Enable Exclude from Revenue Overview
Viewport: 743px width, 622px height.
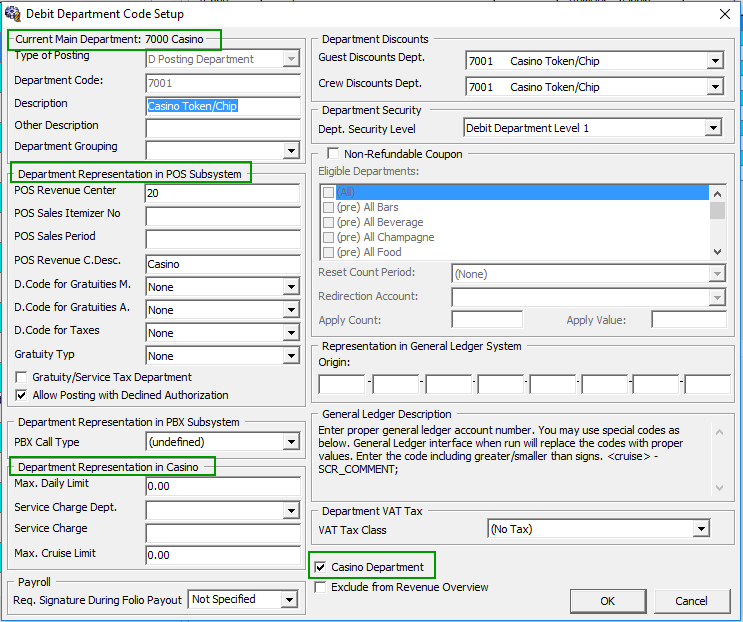(x=320, y=587)
